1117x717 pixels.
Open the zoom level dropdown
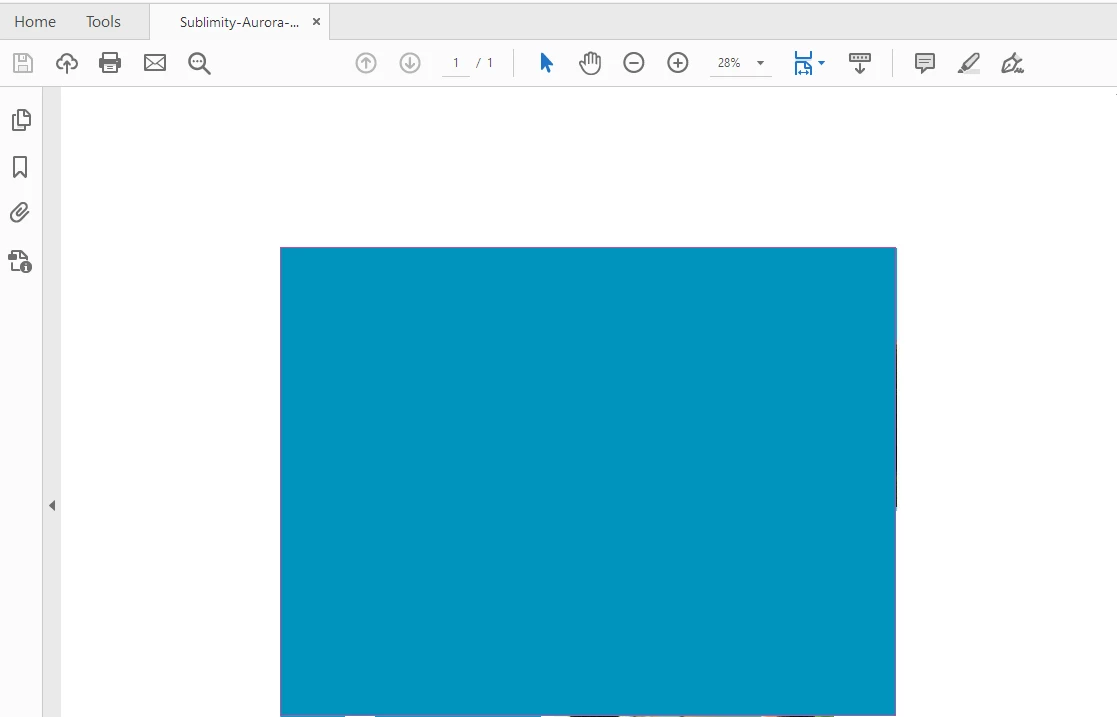760,63
